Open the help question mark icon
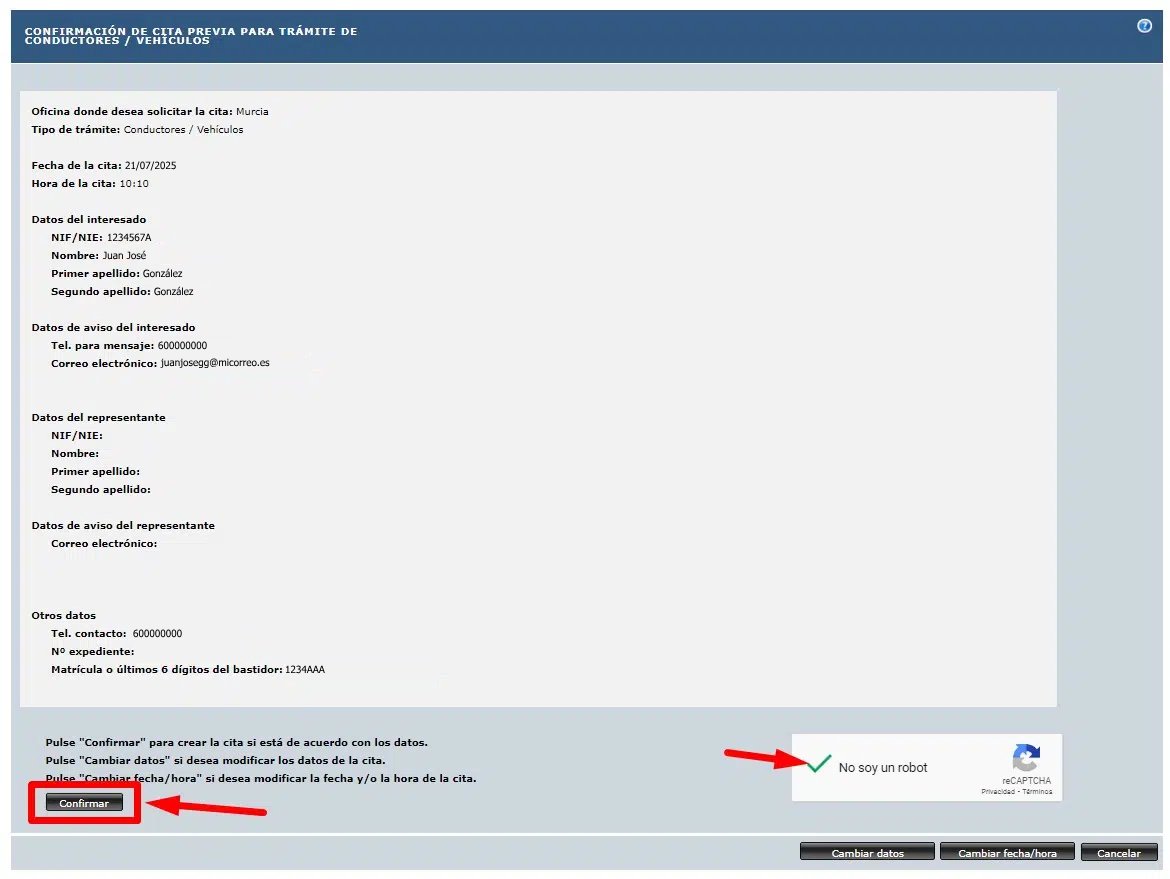 1144,26
